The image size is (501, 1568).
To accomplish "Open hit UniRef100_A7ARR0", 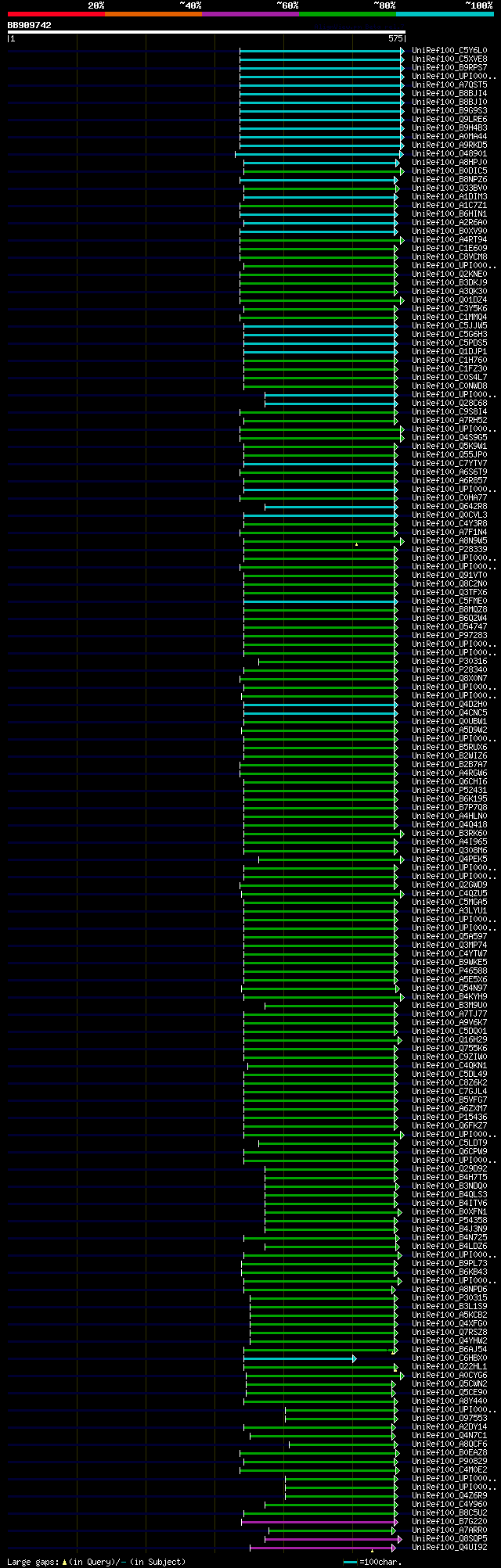I will [x=449, y=1530].
